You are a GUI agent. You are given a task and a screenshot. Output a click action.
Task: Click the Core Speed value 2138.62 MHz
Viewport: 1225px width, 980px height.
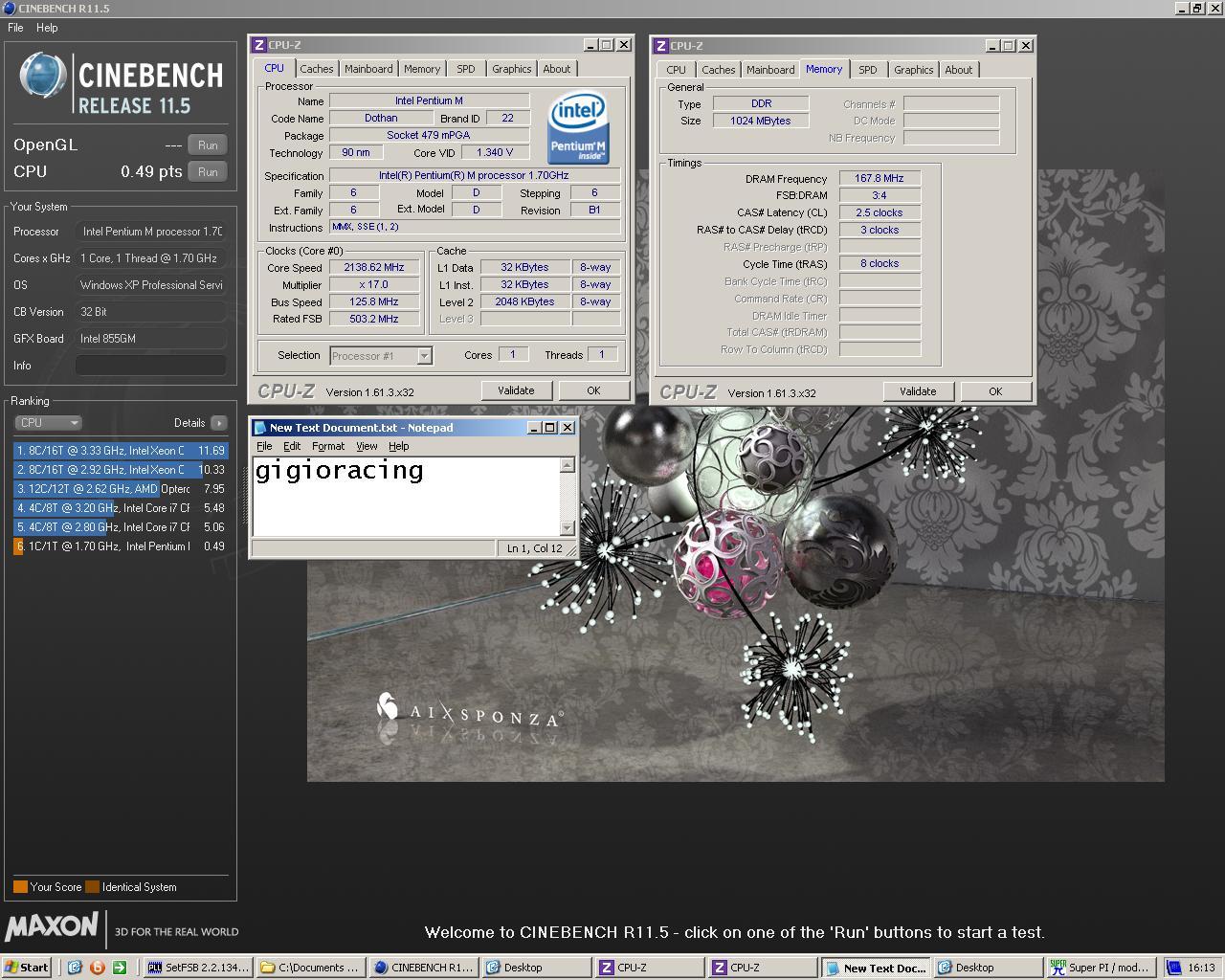(x=374, y=268)
